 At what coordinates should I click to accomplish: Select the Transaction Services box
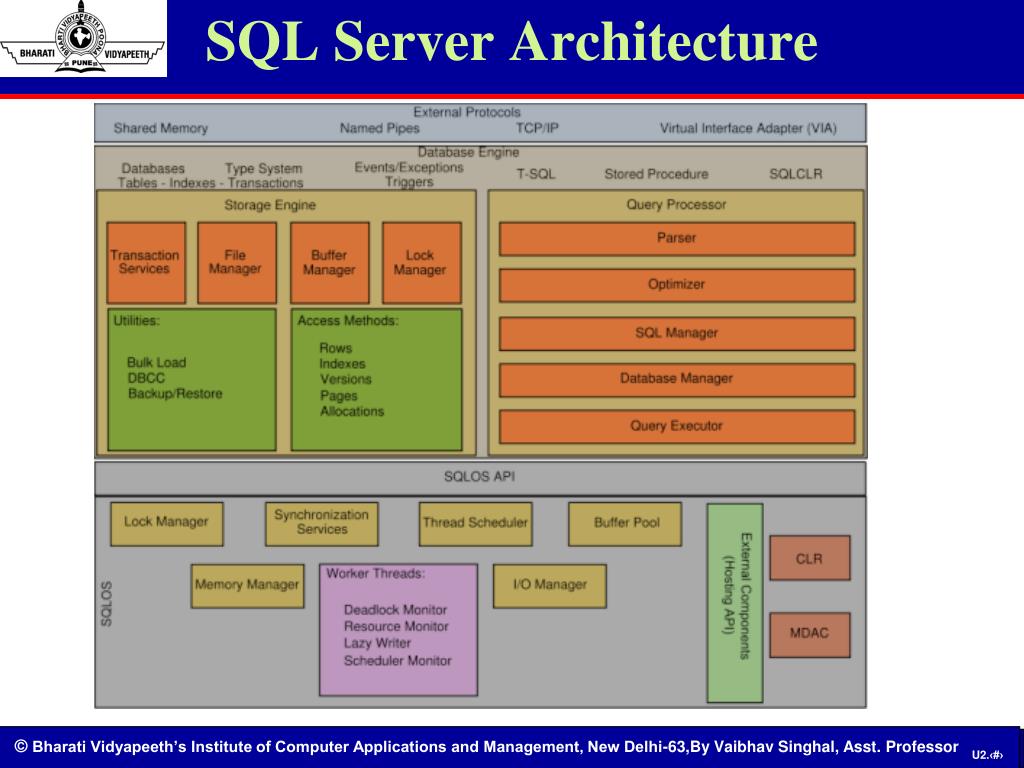(146, 263)
